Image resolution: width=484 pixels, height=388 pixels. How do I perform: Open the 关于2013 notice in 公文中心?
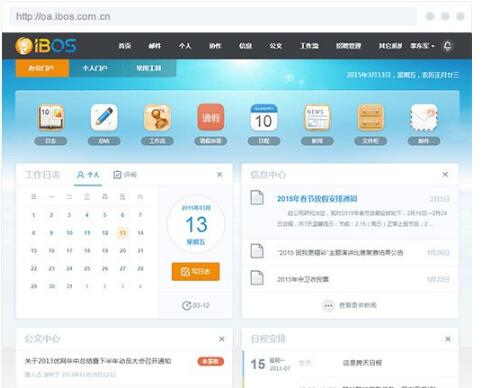point(98,361)
